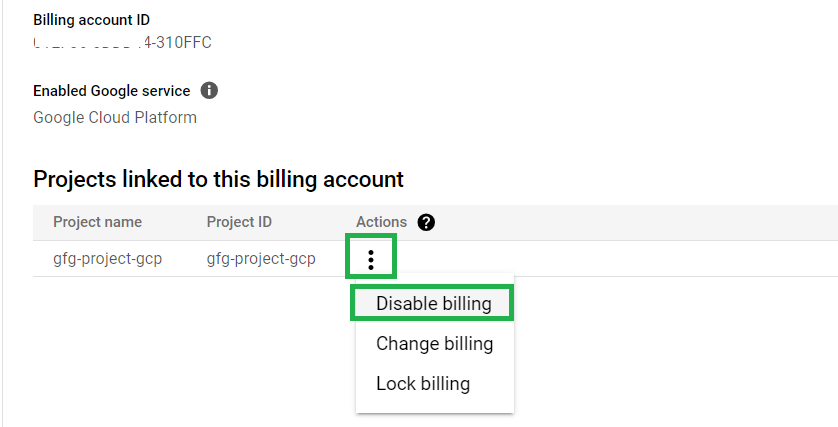Screen dimensions: 838x427
Task: Choose Change billing in the actions menu
Action: [434, 344]
